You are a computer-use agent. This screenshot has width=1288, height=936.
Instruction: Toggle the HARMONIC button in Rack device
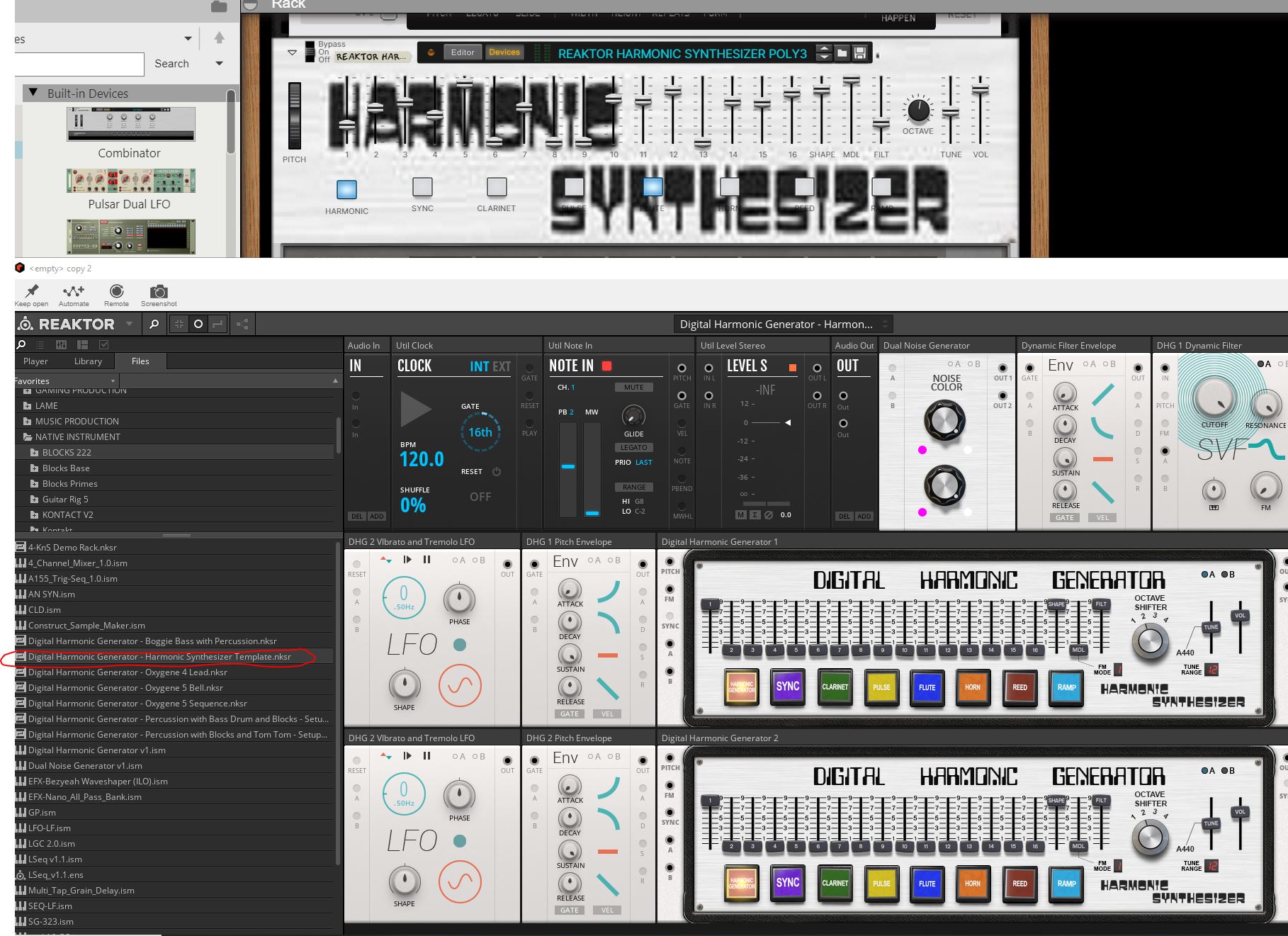(346, 189)
